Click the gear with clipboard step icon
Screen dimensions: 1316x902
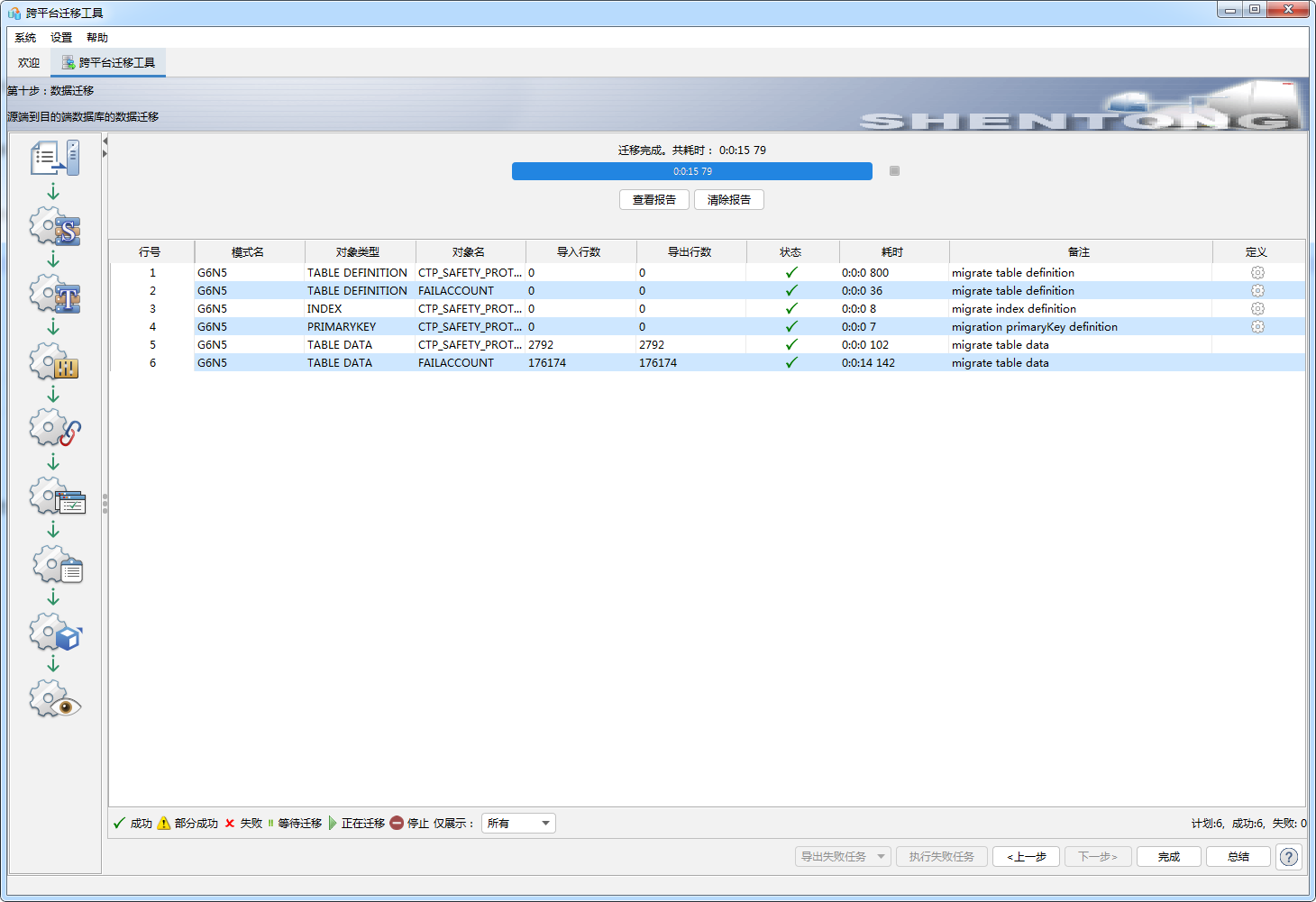click(x=58, y=566)
